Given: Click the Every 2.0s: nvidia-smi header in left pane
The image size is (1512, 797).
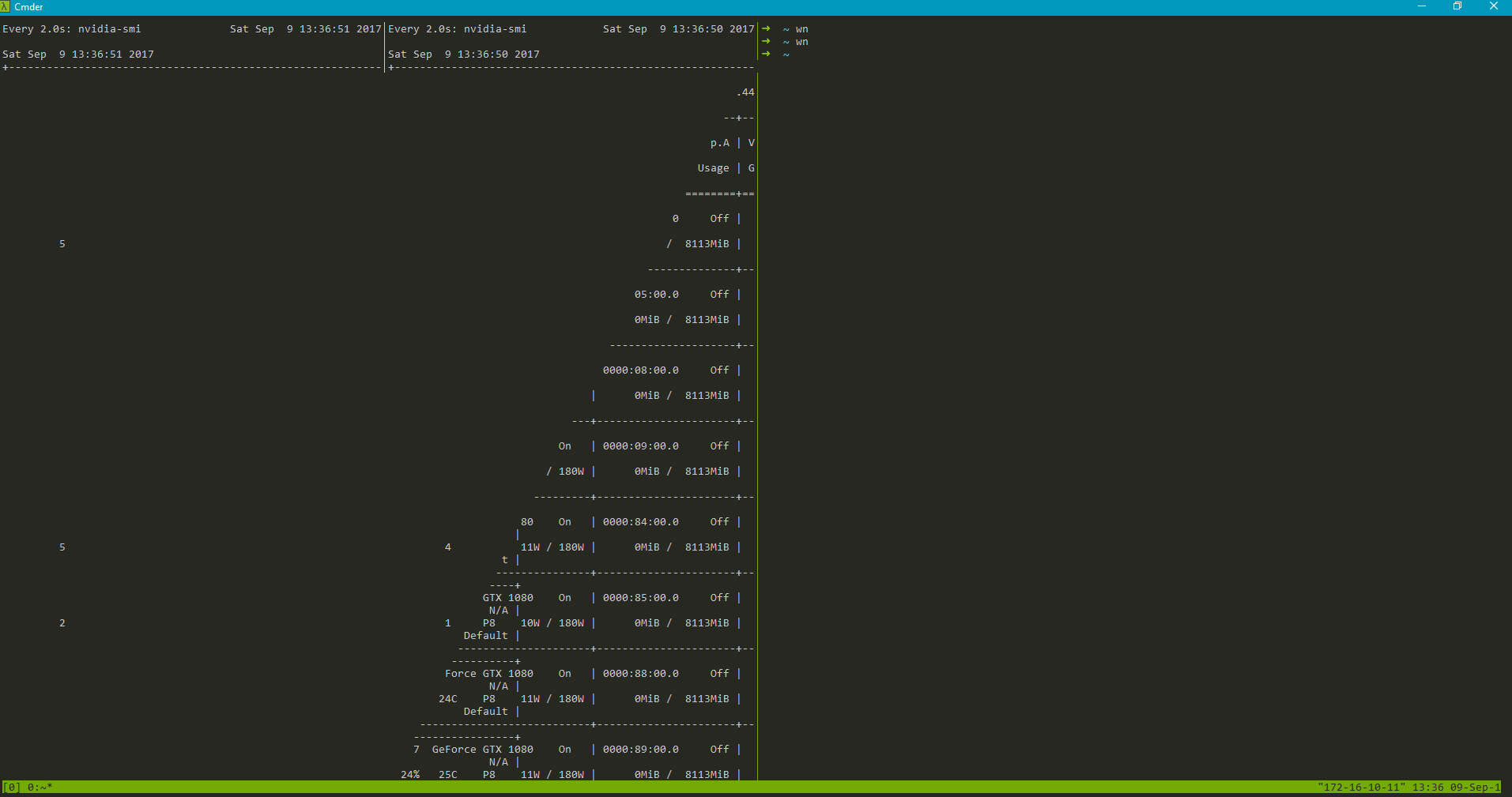Looking at the screenshot, I should (x=72, y=28).
